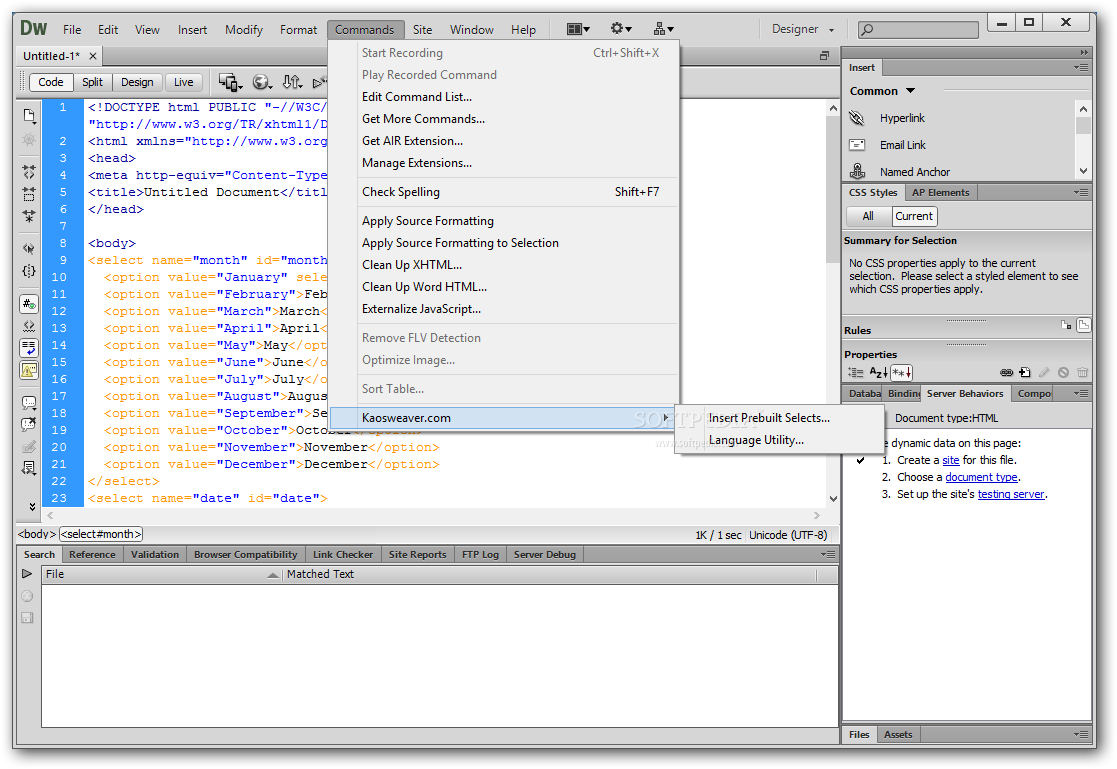Open the Preview in Browser globe icon
Image resolution: width=1117 pixels, height=769 pixels.
262,82
